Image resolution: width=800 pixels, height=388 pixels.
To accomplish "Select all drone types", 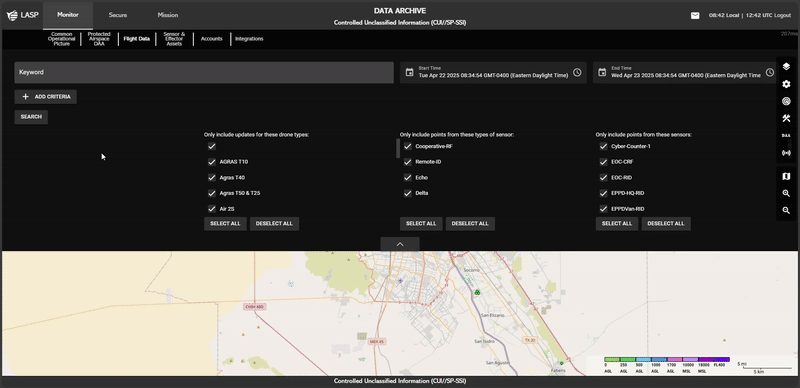I will (x=225, y=224).
